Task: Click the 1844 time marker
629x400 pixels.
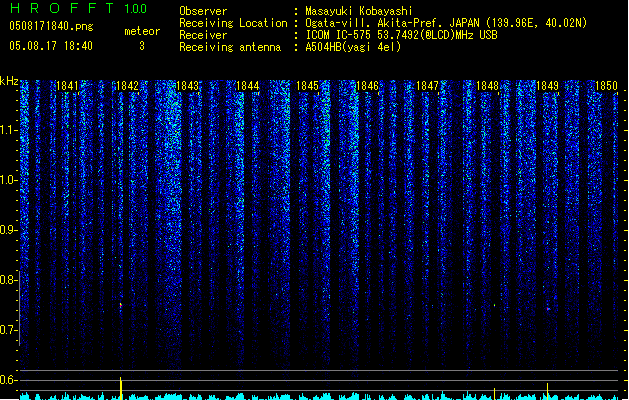Action: coord(248,86)
